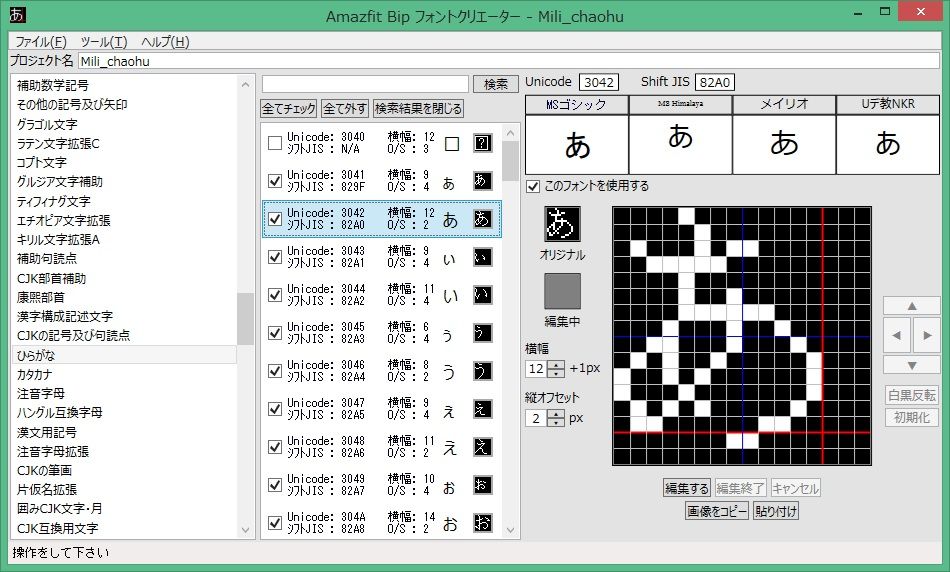Click the category list scrollbar thumb

(x=245, y=319)
